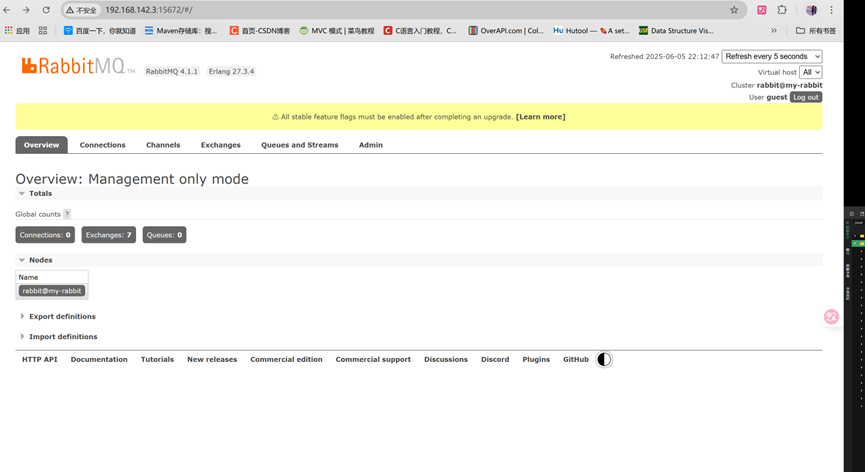Viewport: 865px width, 472px height.
Task: Click the Learn more link
Action: point(541,117)
